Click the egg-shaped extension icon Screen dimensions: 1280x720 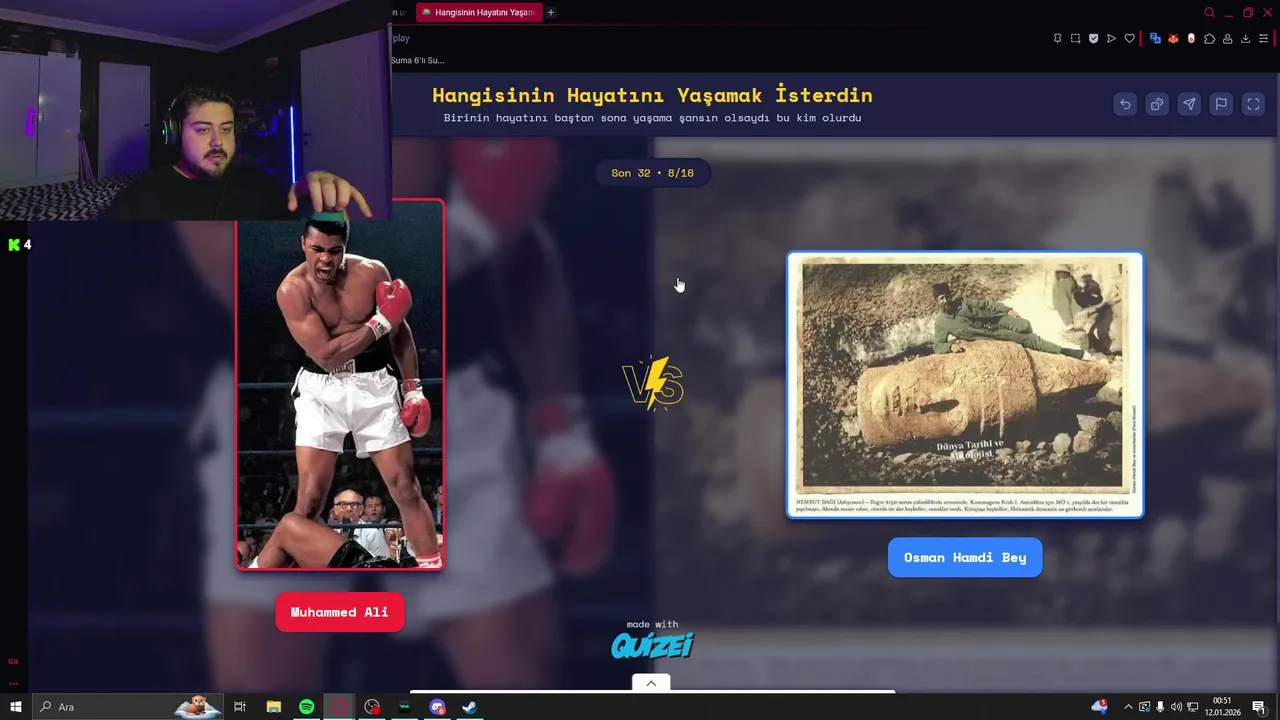(1191, 38)
